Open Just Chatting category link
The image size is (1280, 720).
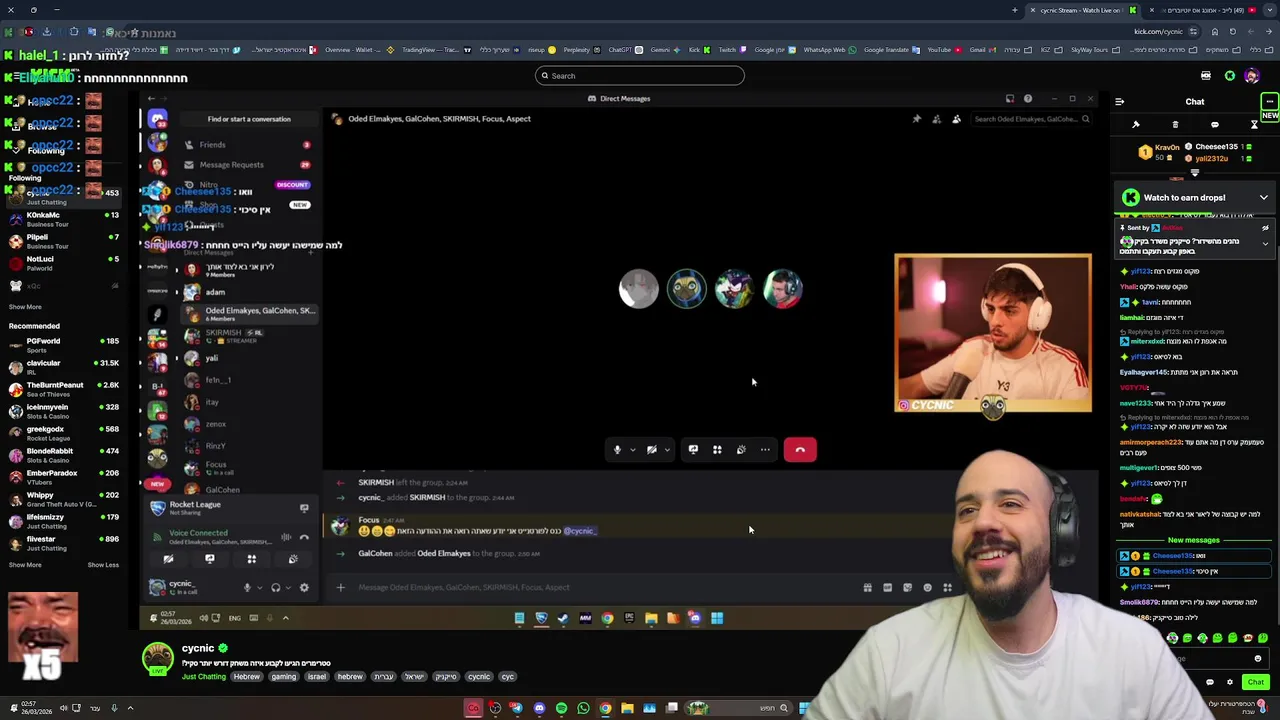[x=204, y=677]
